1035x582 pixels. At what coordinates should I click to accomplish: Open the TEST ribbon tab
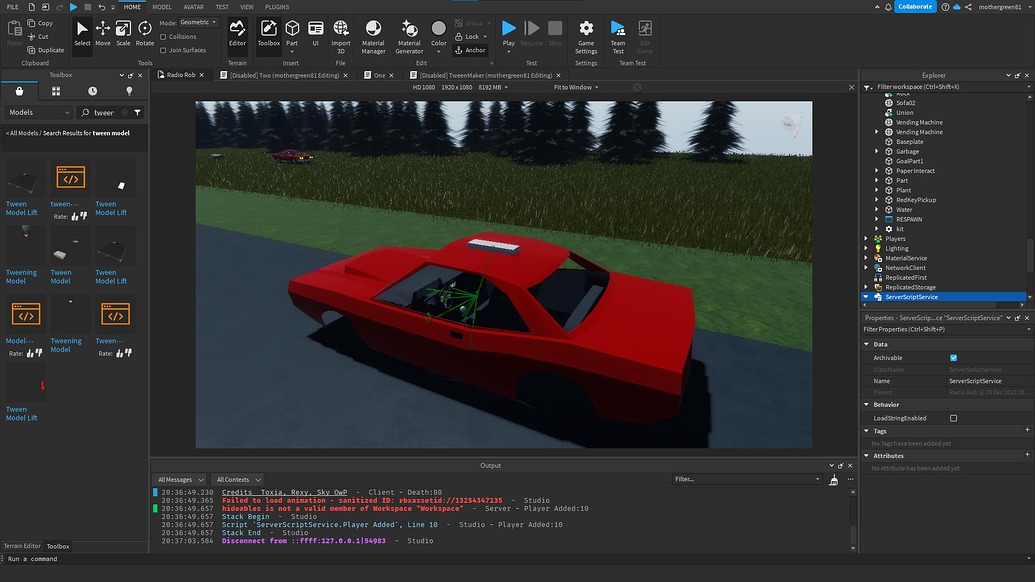222,7
